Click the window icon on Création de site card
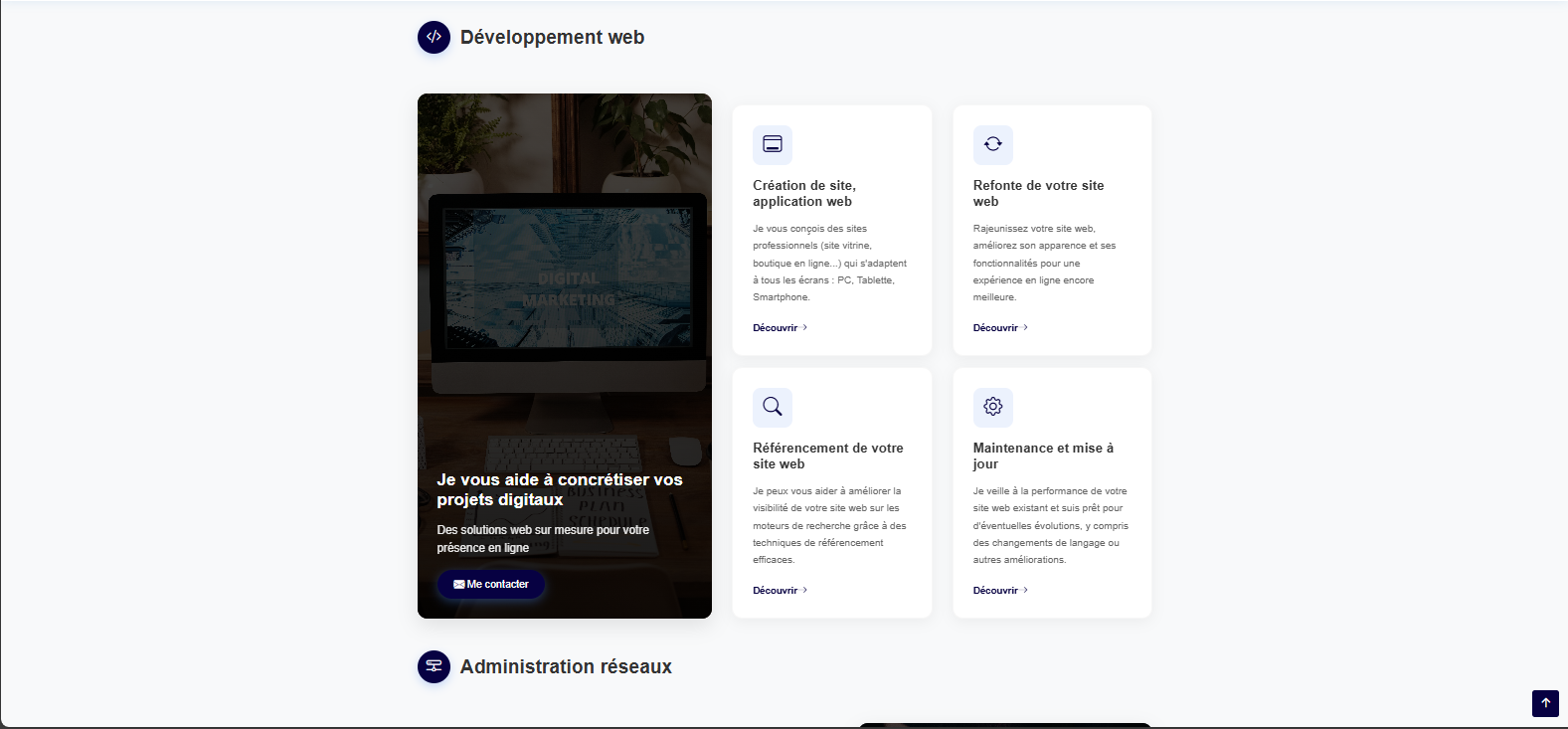The height and width of the screenshot is (729, 1568). coord(773,145)
